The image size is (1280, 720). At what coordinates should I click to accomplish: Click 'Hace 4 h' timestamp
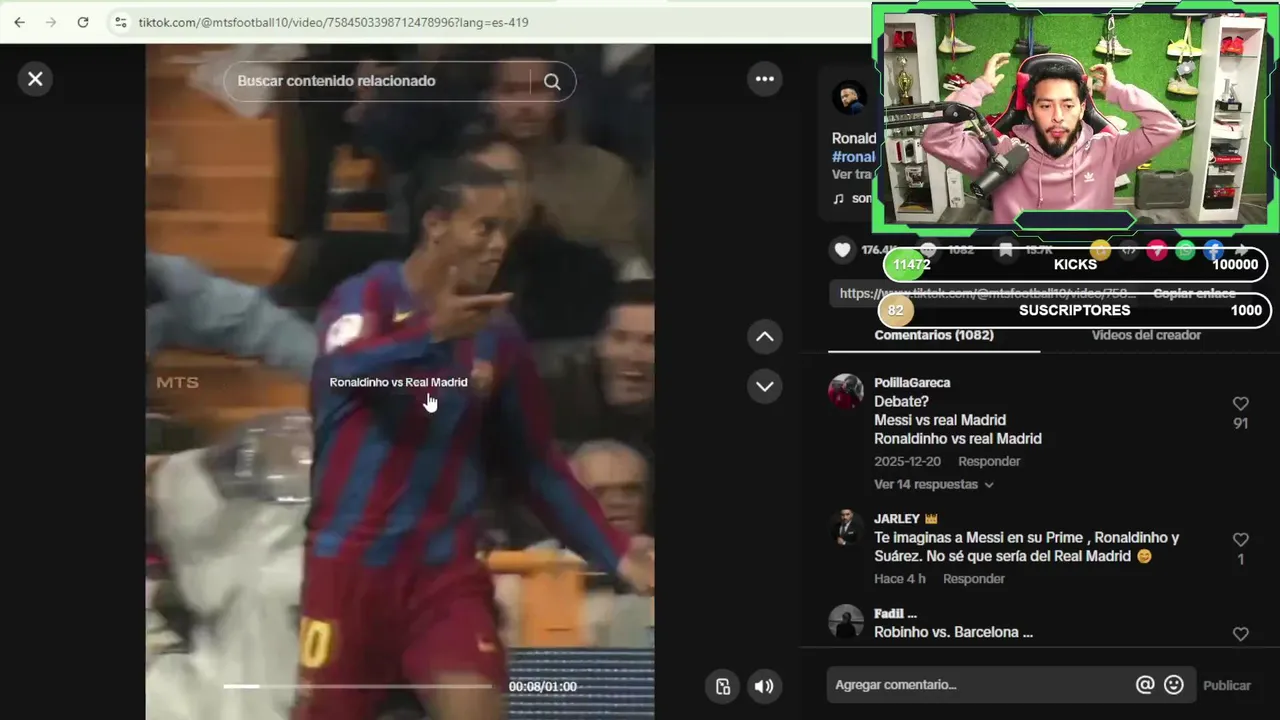pos(900,579)
